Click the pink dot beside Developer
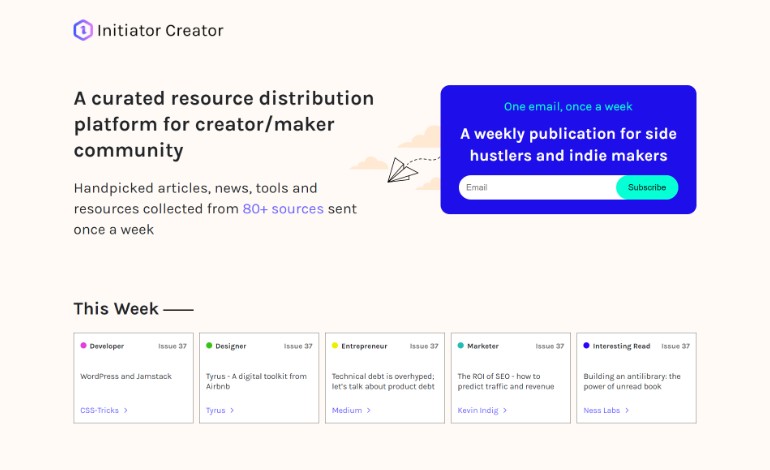This screenshot has width=770, height=470. (83, 345)
